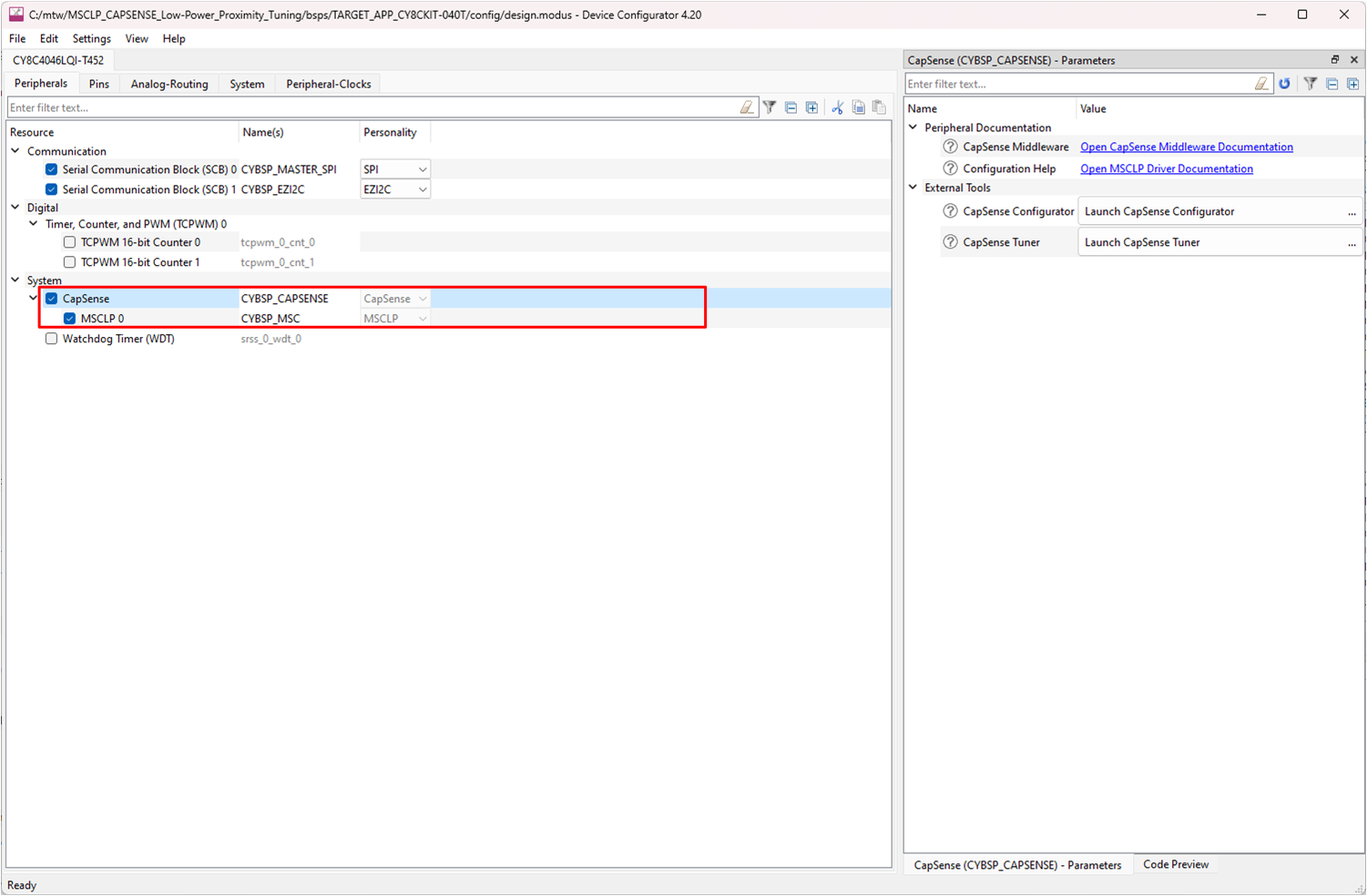
Task: Toggle the CapSense resource checkbox
Action: tap(51, 299)
